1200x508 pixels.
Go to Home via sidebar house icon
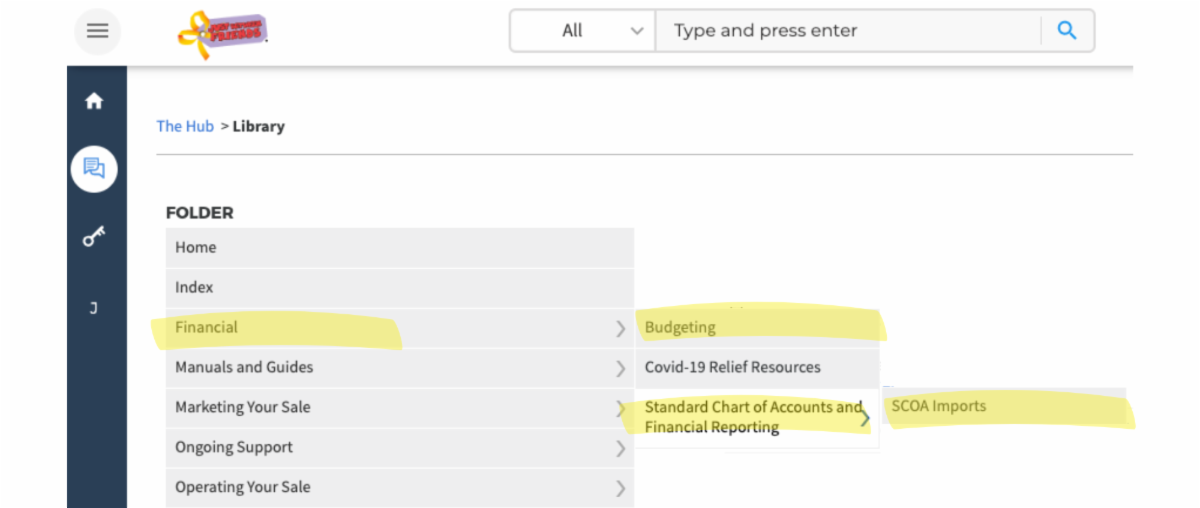click(94, 101)
